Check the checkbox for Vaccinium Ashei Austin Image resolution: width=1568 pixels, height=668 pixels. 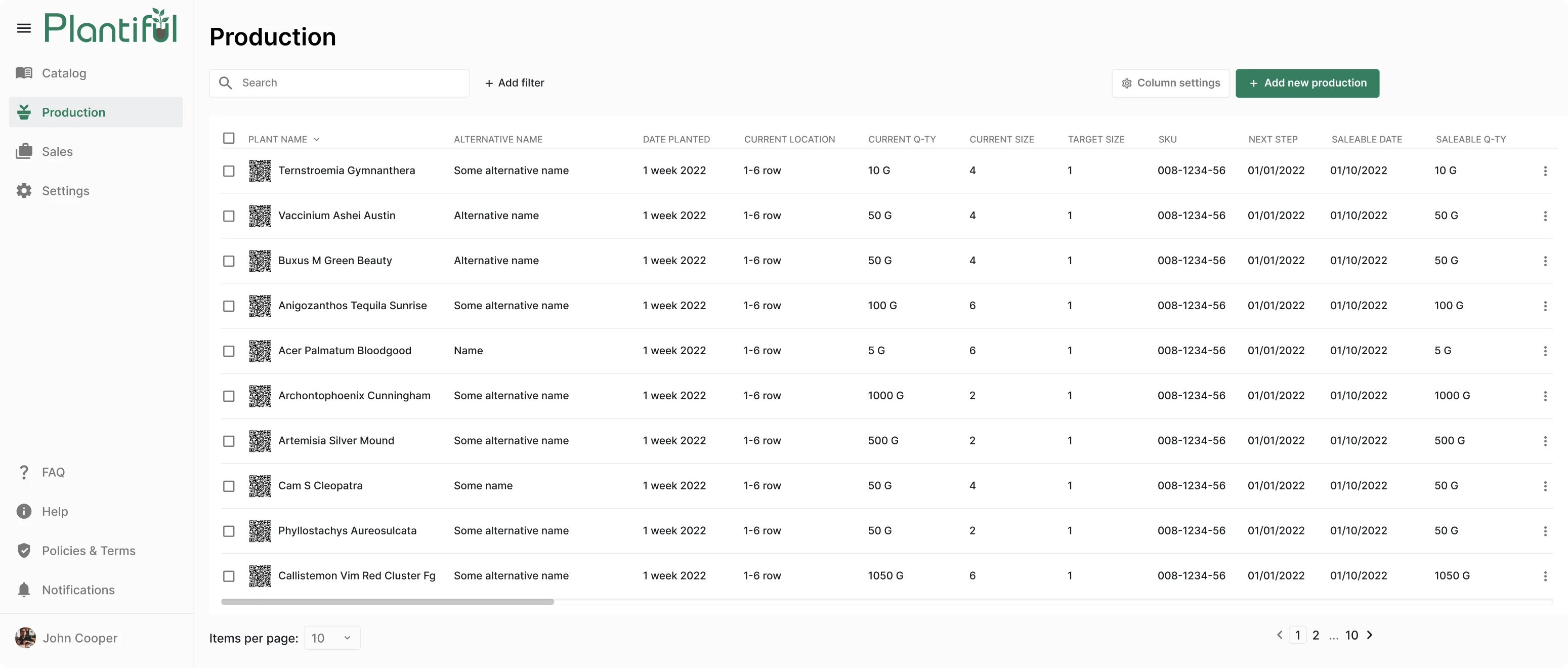[229, 216]
